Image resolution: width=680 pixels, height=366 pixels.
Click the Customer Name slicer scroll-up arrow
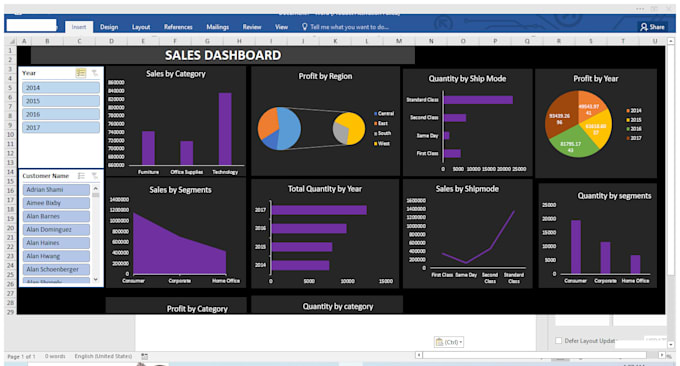95,189
